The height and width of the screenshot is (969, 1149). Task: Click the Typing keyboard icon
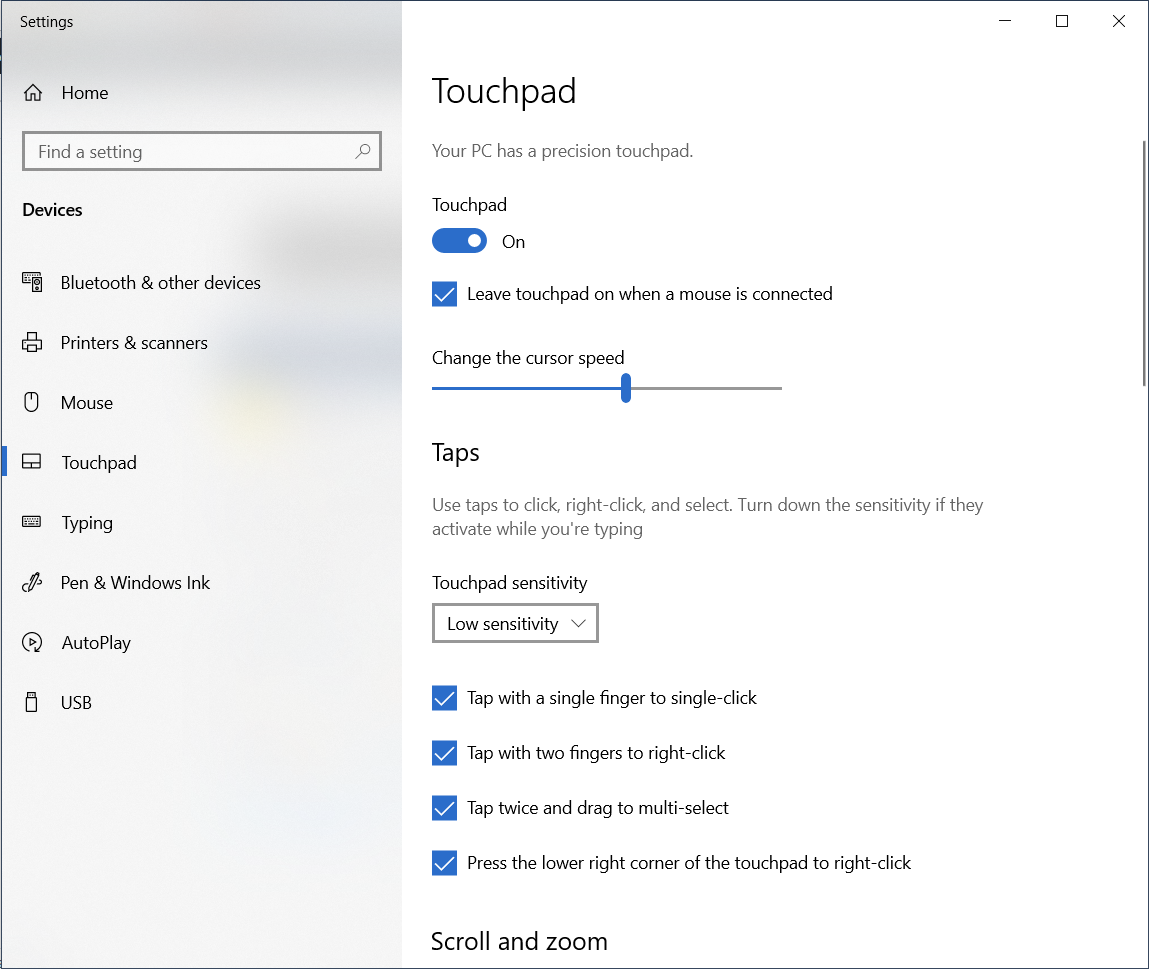tap(32, 523)
